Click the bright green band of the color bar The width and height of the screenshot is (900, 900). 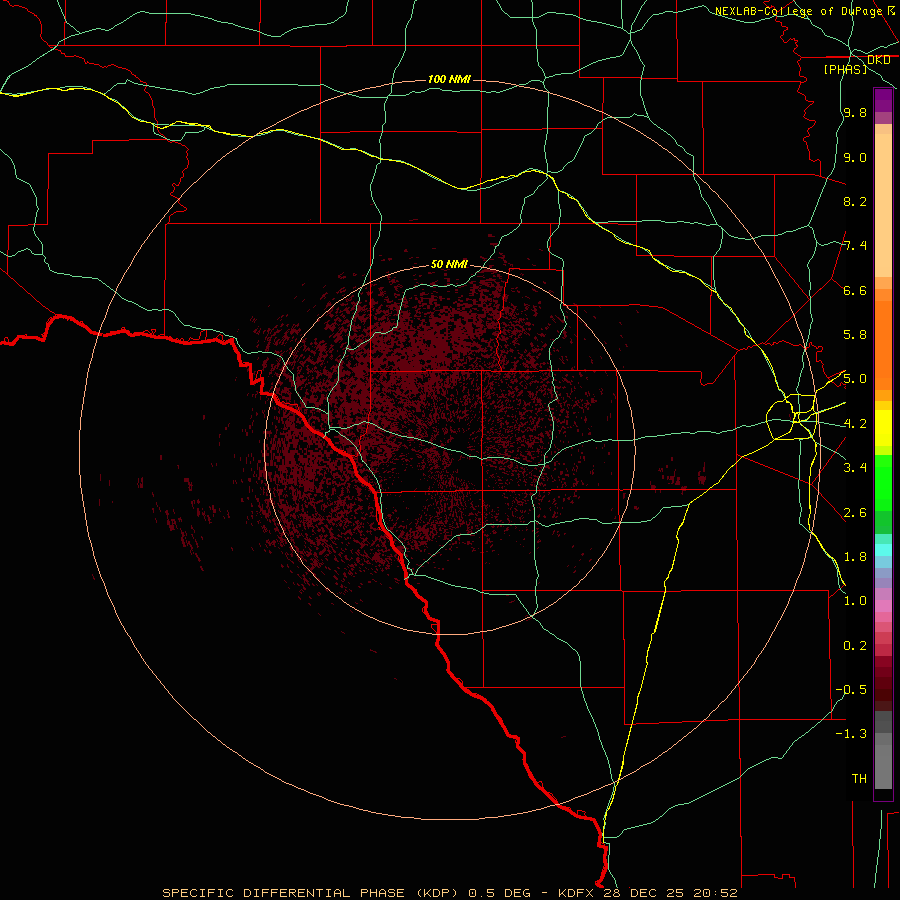click(x=883, y=482)
